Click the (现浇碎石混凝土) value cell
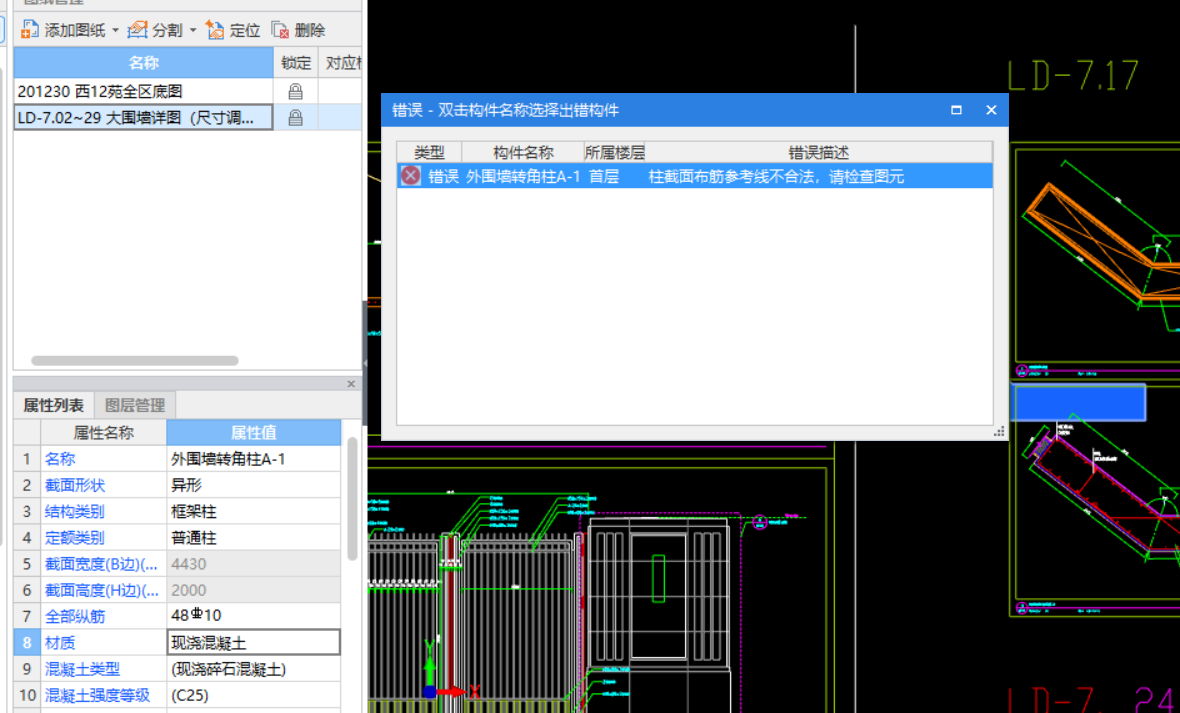Image resolution: width=1180 pixels, height=713 pixels. pos(254,669)
